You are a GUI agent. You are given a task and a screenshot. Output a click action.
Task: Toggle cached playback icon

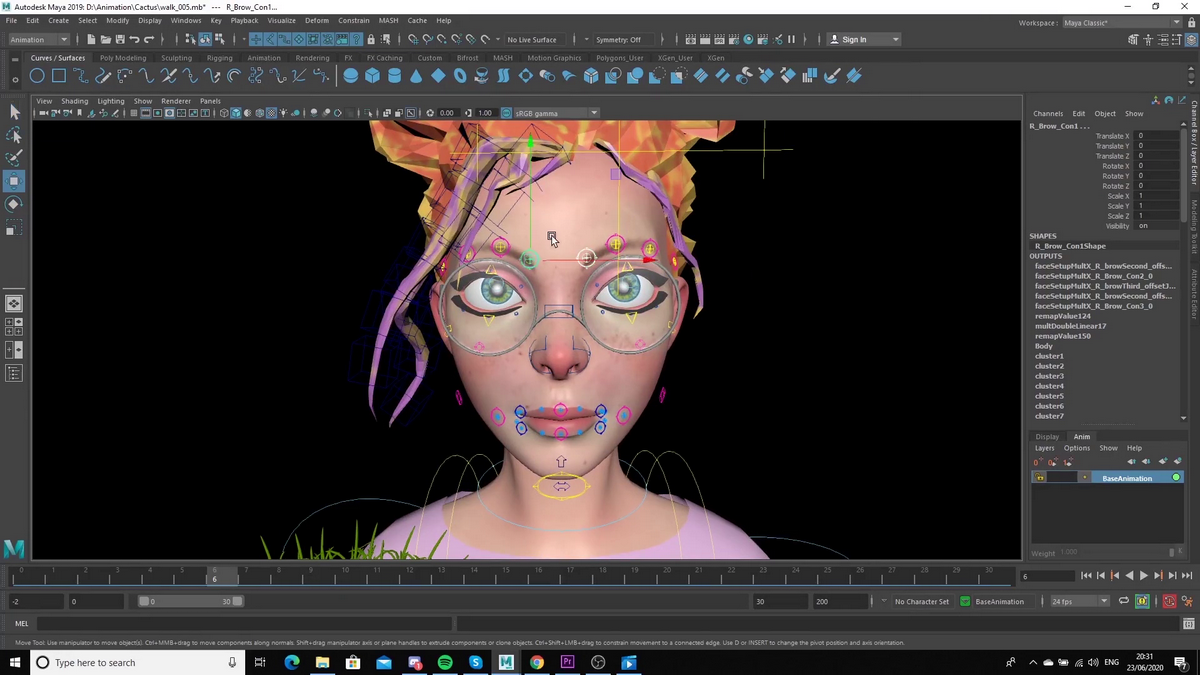(x=1142, y=601)
